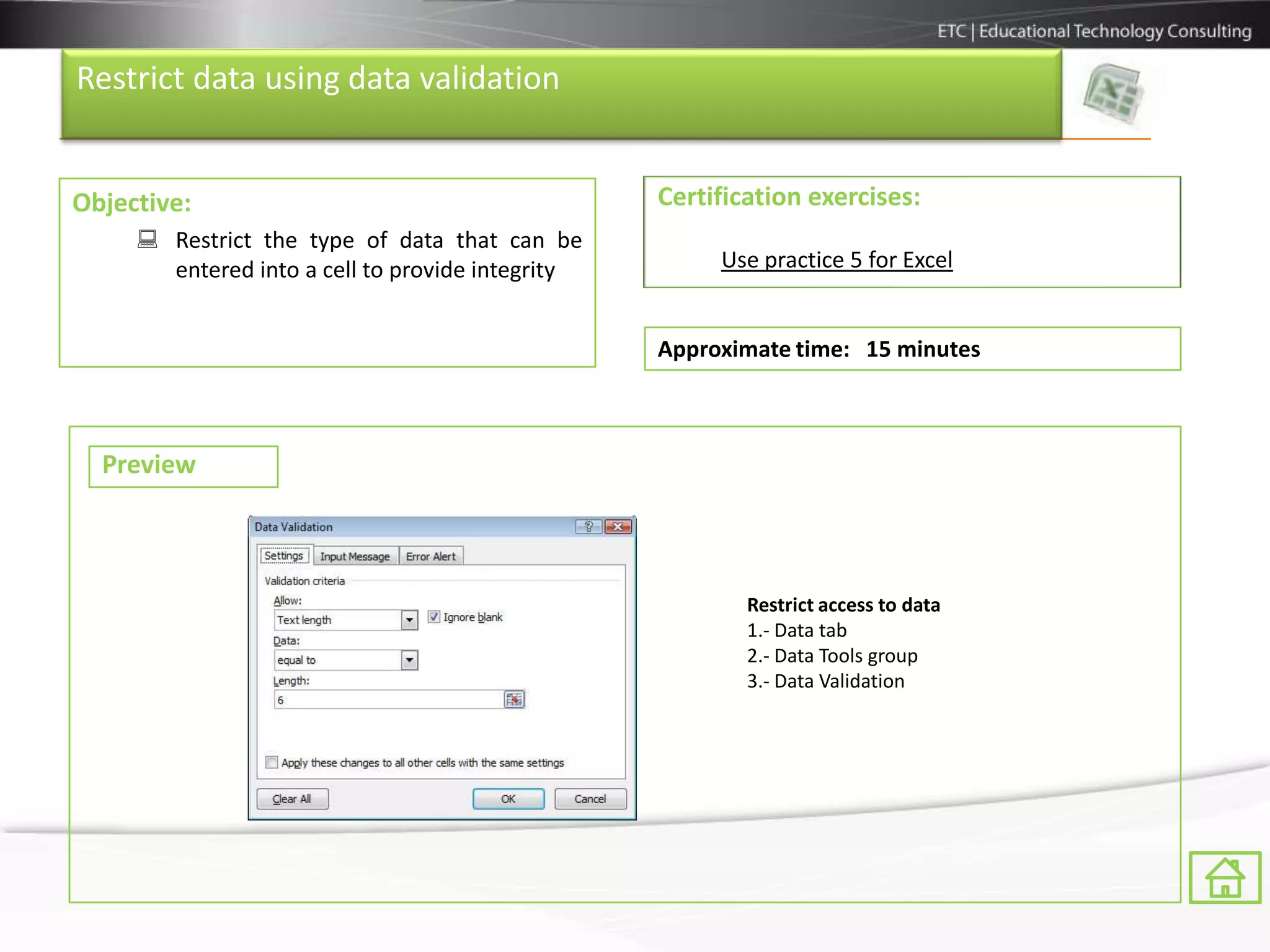Screen dimensions: 1270x952
Task: Click the ETC Educational Technology Consulting header text
Action: (x=1094, y=31)
